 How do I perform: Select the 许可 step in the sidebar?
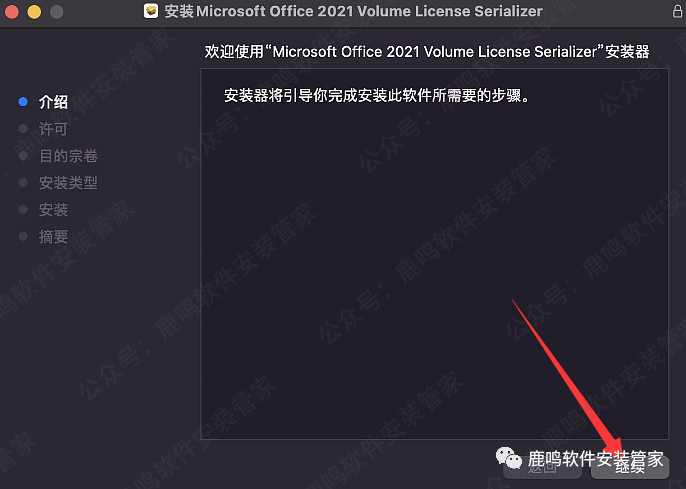pos(53,129)
